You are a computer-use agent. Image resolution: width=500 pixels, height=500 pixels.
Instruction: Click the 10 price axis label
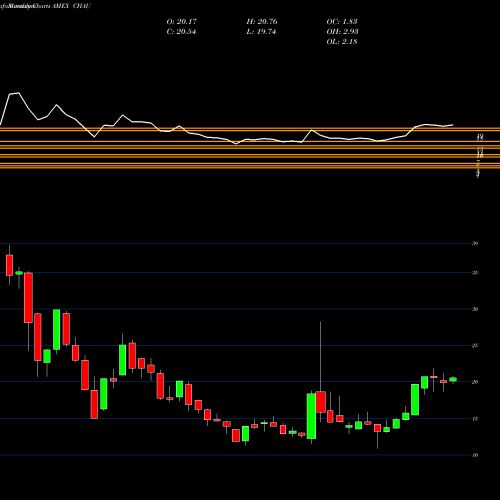(475, 455)
